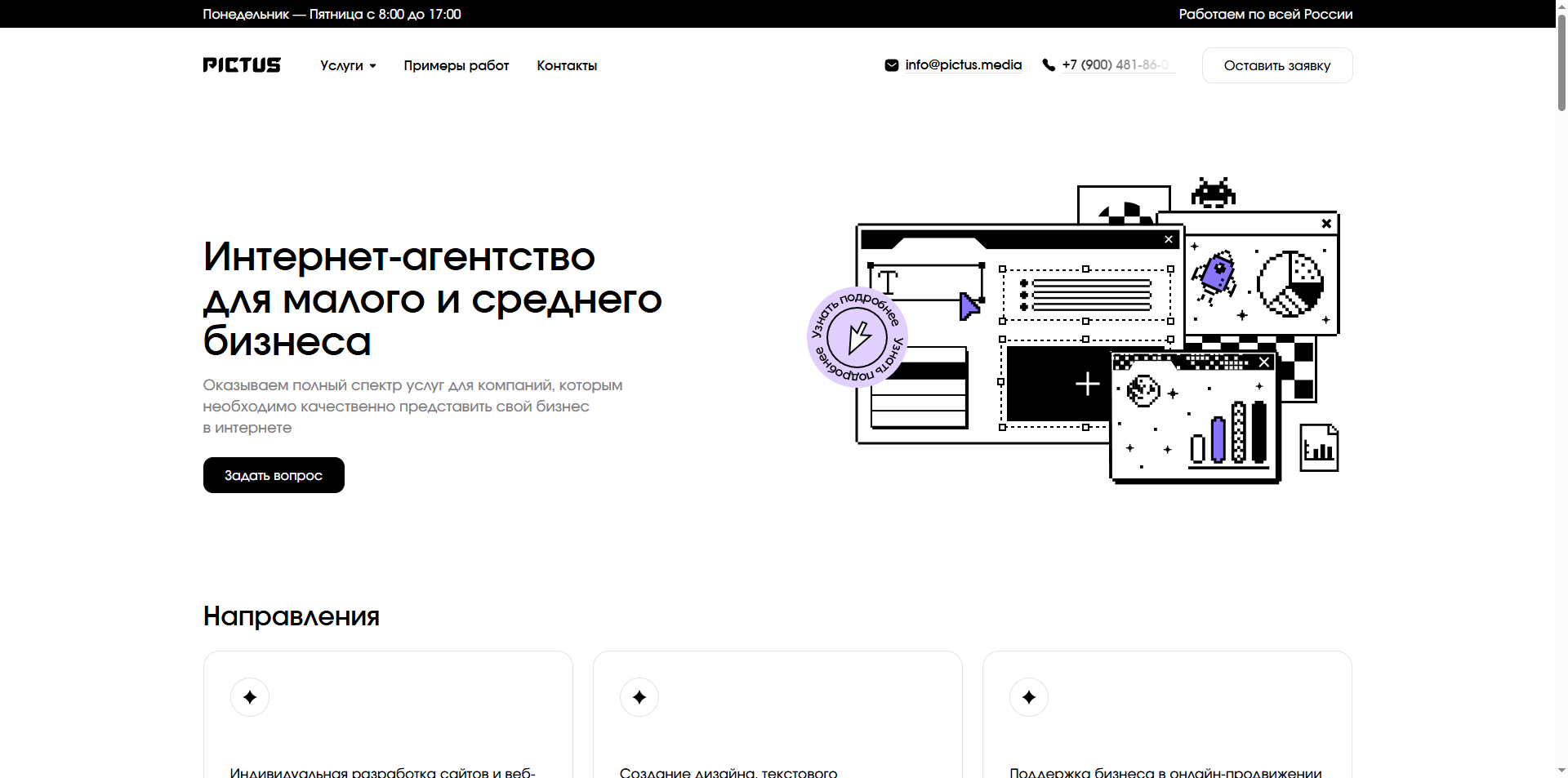The width and height of the screenshot is (1568, 778).
Task: Click the circular 'Узнать подробнее' badge
Action: click(857, 337)
